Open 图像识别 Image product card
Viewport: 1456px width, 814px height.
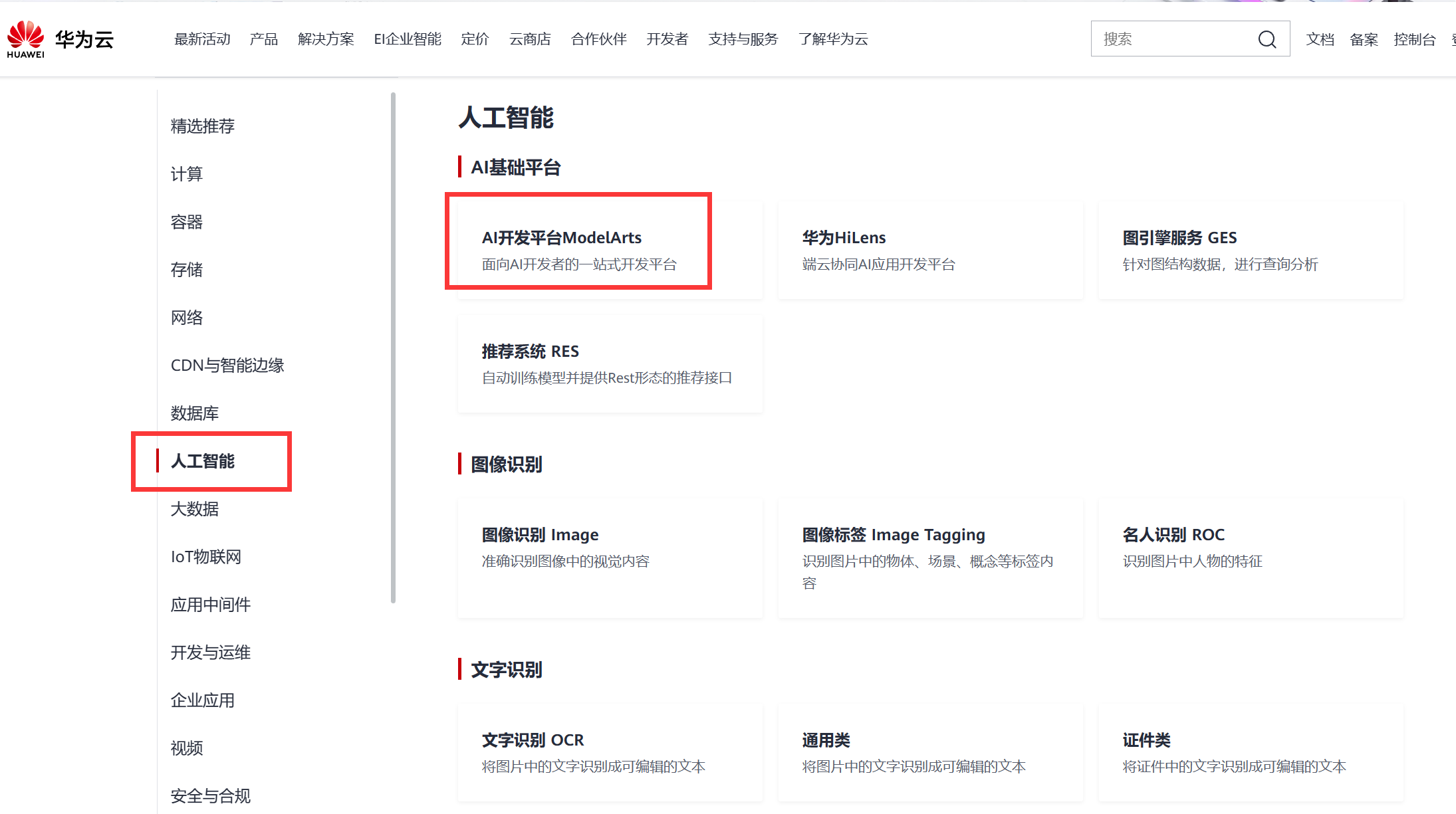[610, 558]
